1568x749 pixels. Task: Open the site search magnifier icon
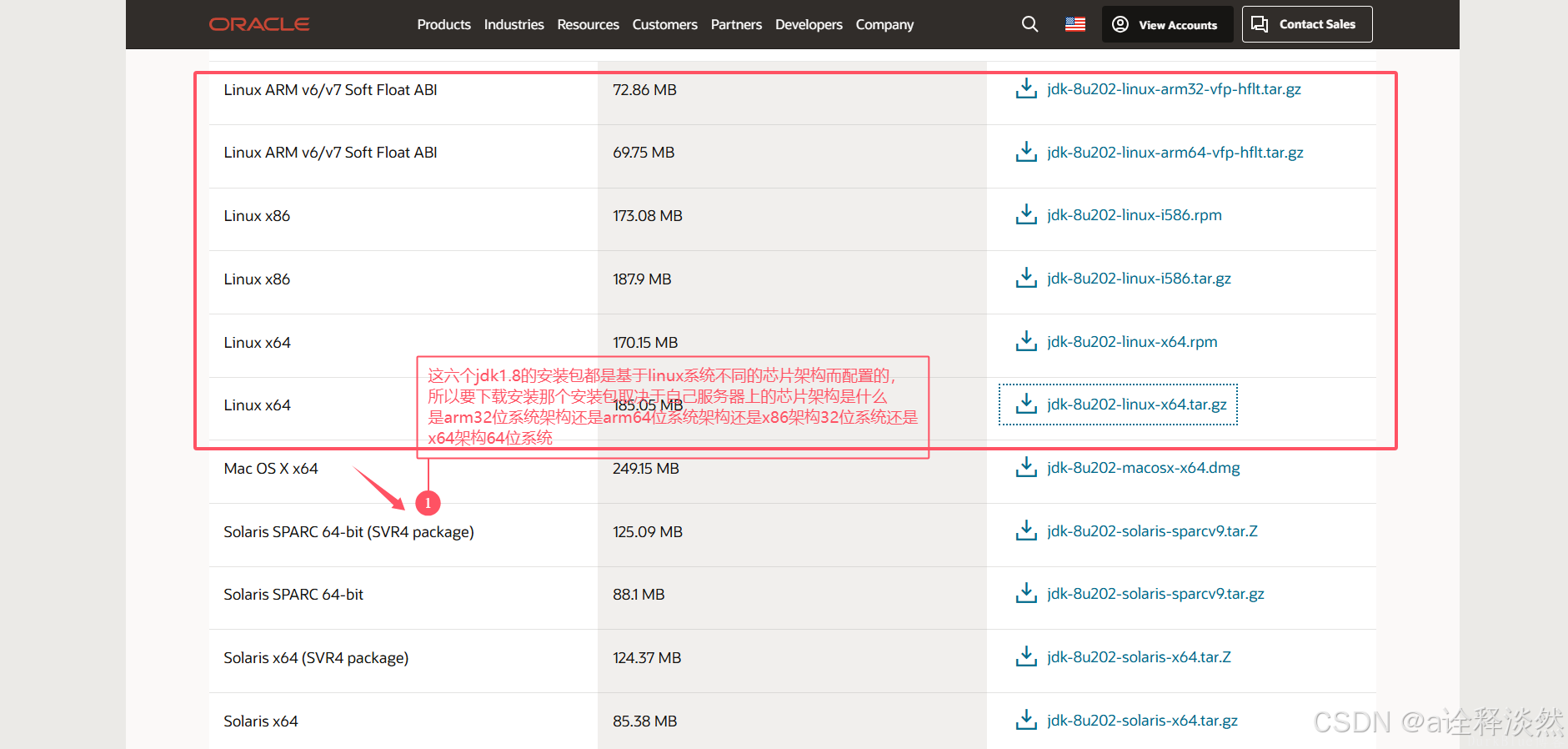(x=1030, y=24)
